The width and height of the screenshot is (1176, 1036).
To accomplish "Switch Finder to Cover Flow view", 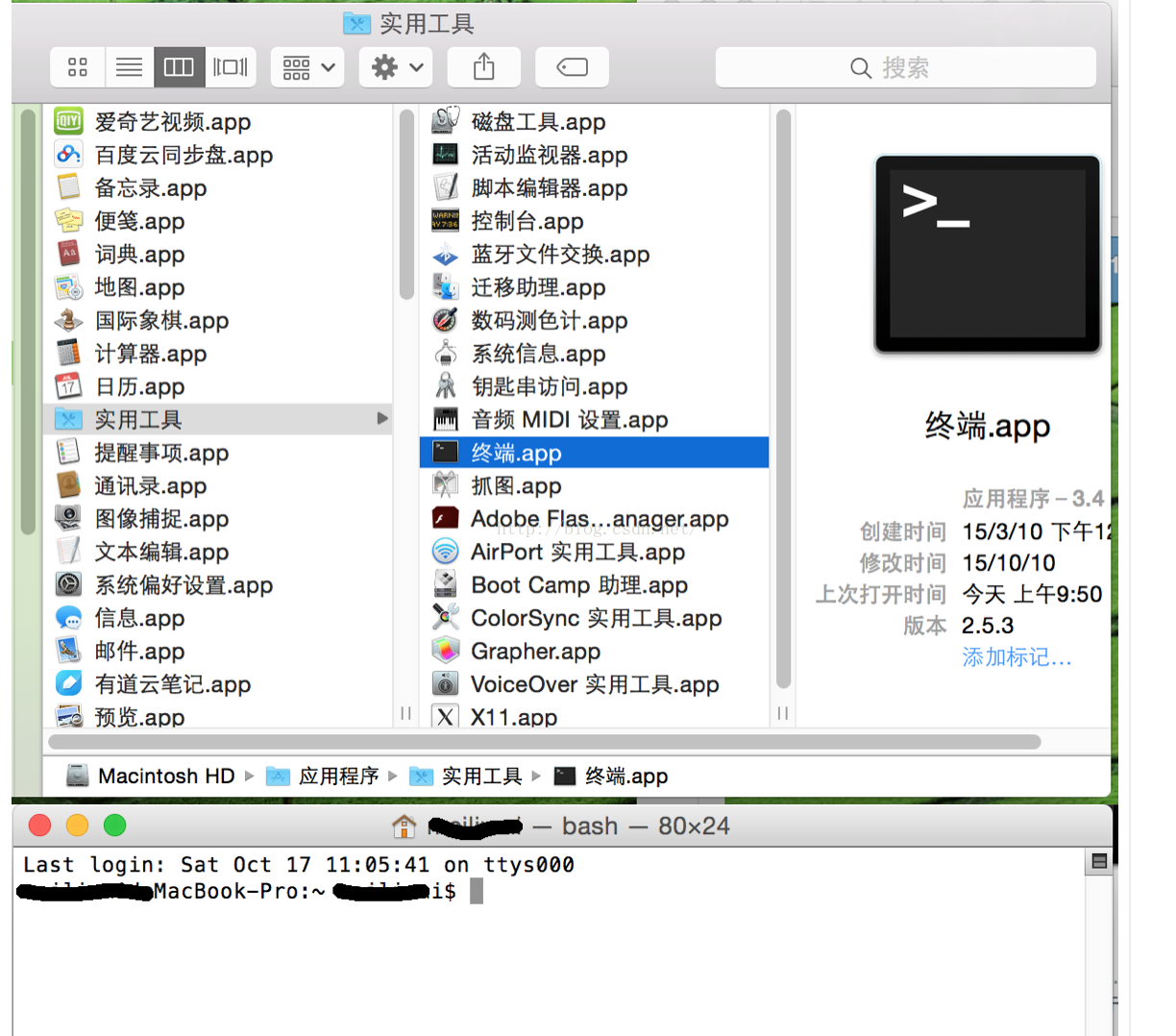I will [x=231, y=67].
